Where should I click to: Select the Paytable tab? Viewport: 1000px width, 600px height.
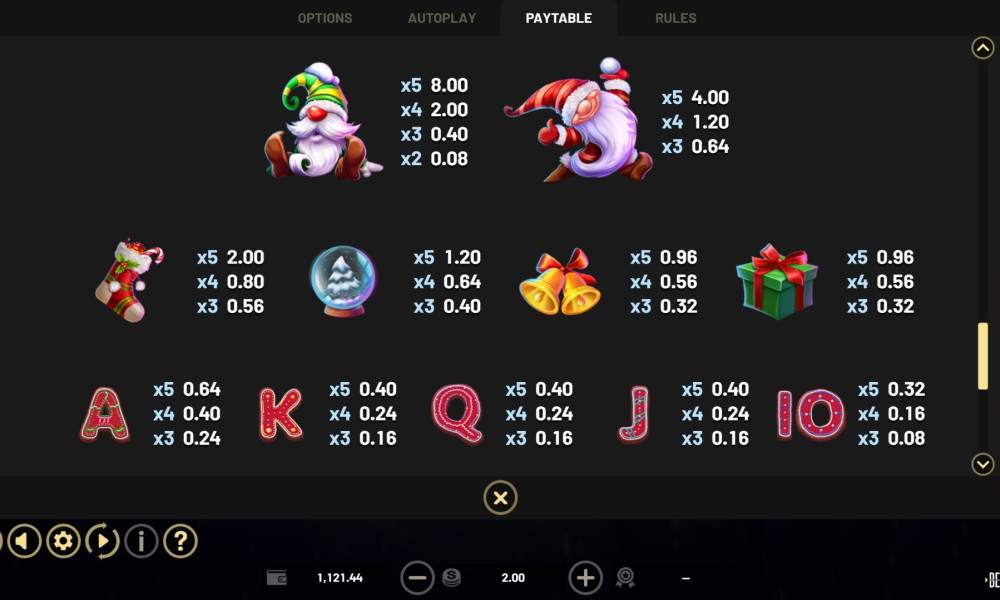[559, 18]
